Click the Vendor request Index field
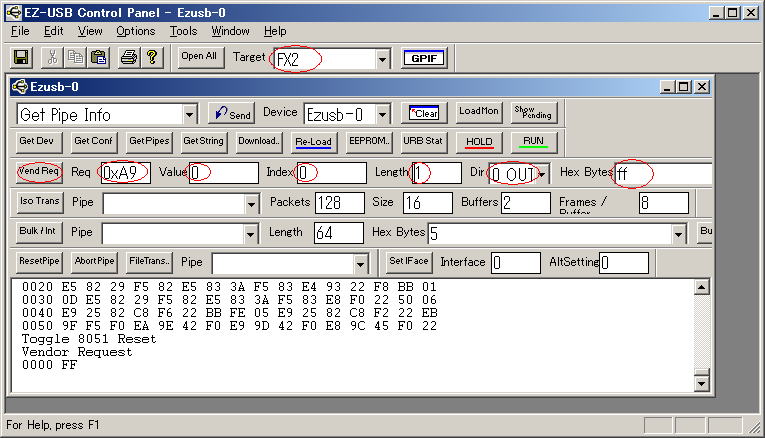The width and height of the screenshot is (765, 438). 331,173
